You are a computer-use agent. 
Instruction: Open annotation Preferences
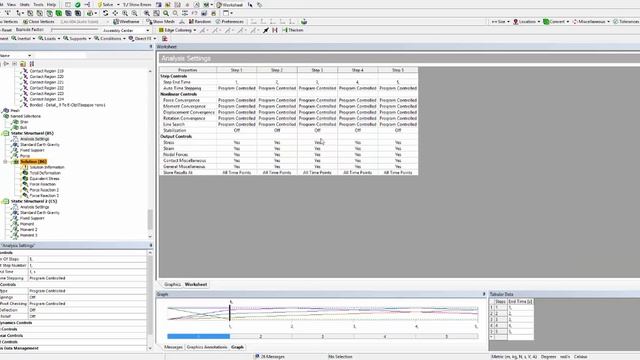click(x=229, y=22)
